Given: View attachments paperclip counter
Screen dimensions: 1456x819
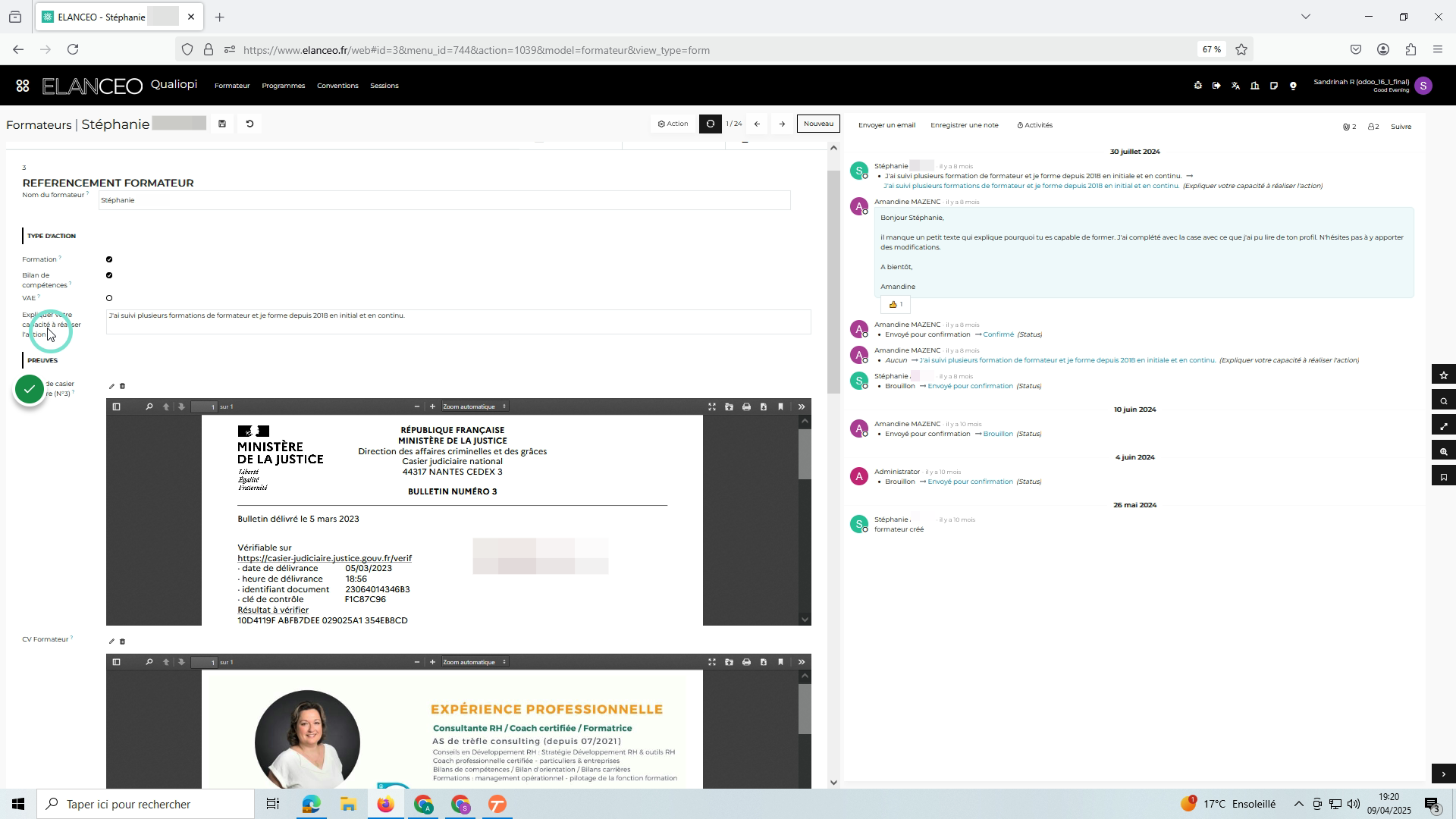Looking at the screenshot, I should tap(1349, 127).
